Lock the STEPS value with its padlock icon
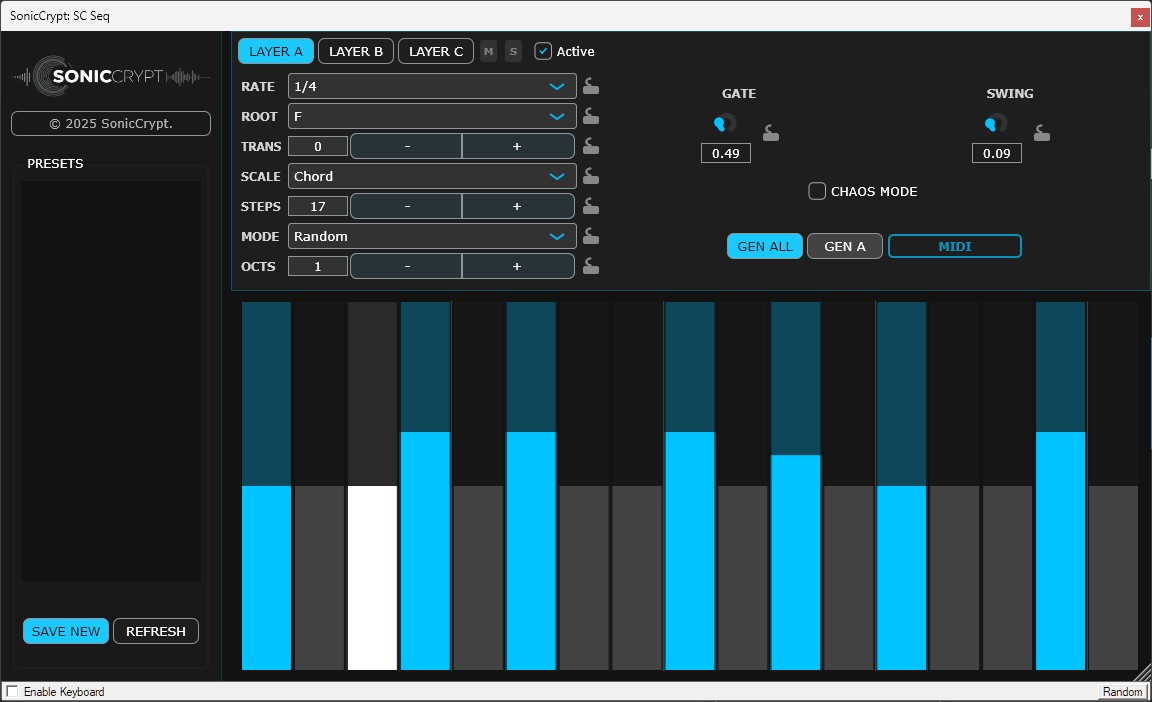1152x702 pixels. [x=590, y=206]
